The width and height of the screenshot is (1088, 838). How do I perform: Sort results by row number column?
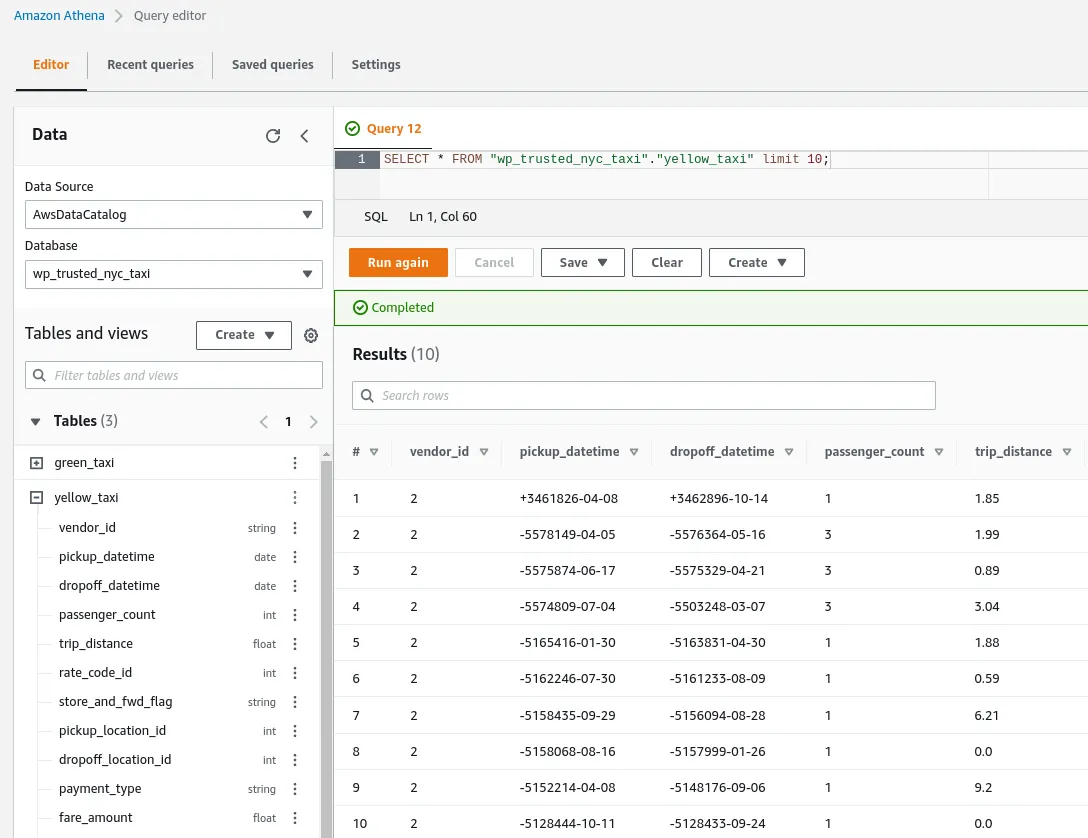374,452
